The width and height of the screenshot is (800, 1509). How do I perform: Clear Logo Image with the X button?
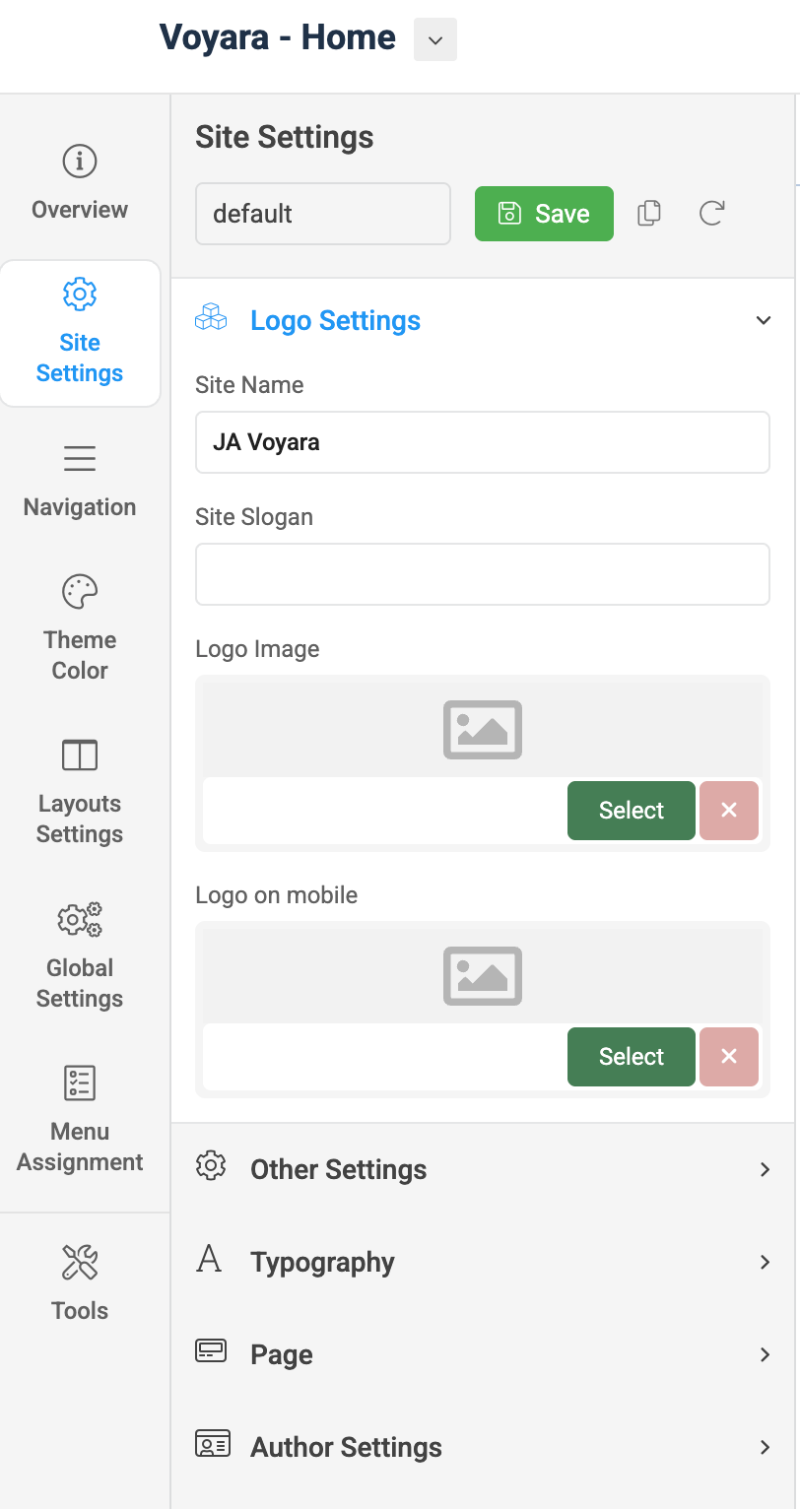(729, 810)
